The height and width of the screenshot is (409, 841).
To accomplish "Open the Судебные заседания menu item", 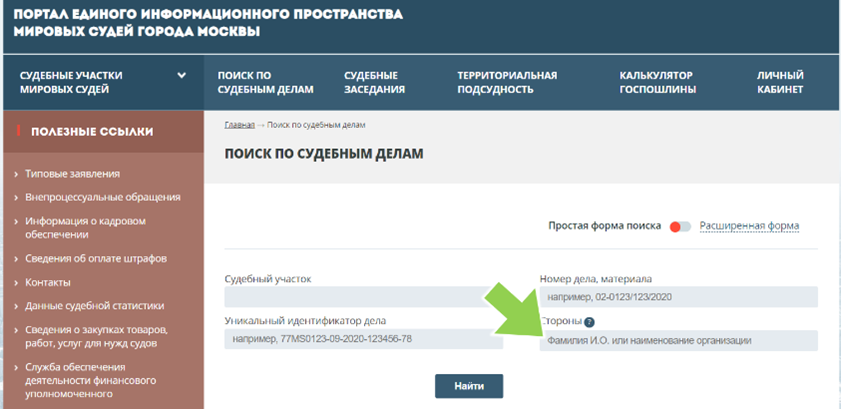I will pyautogui.click(x=374, y=82).
